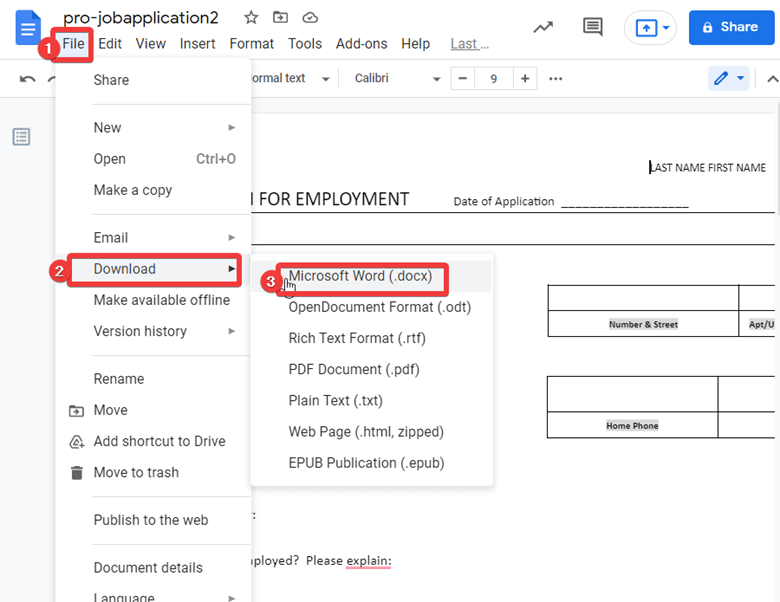Open the Google Docs home icon

[28, 27]
